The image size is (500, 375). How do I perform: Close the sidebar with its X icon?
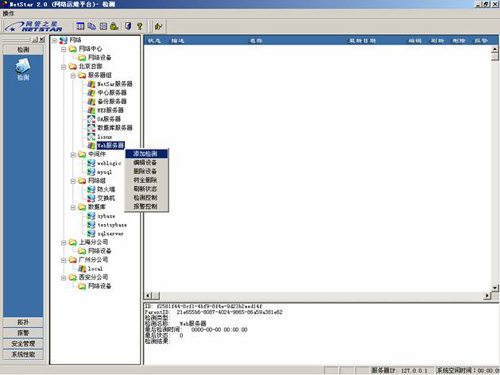click(42, 40)
